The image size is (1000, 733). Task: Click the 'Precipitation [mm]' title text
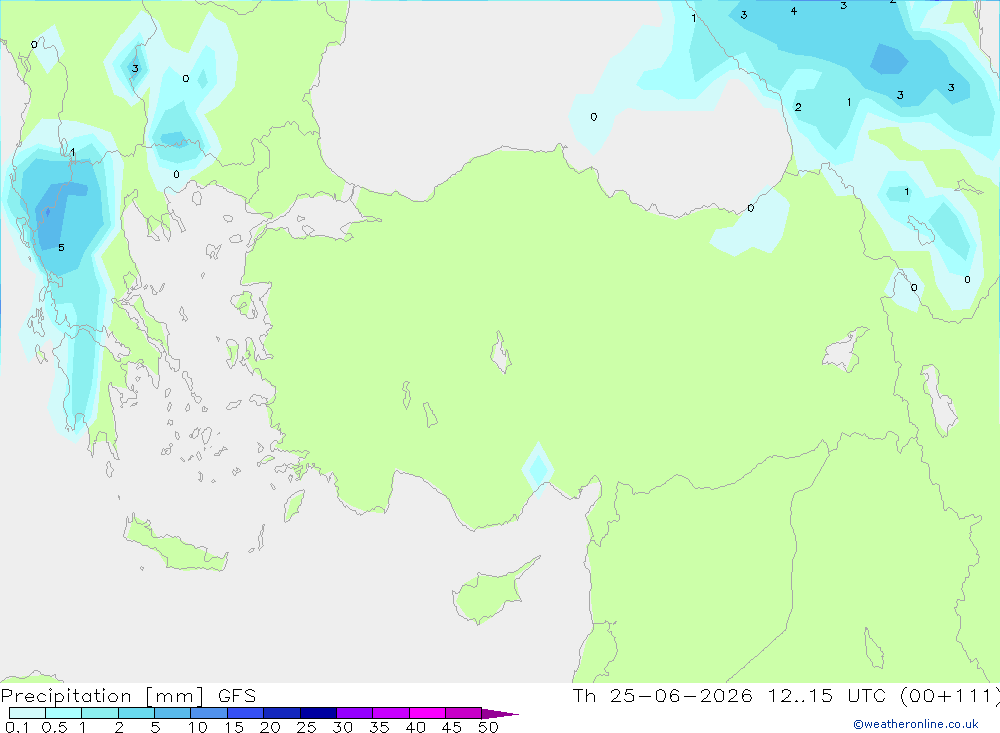[102, 696]
